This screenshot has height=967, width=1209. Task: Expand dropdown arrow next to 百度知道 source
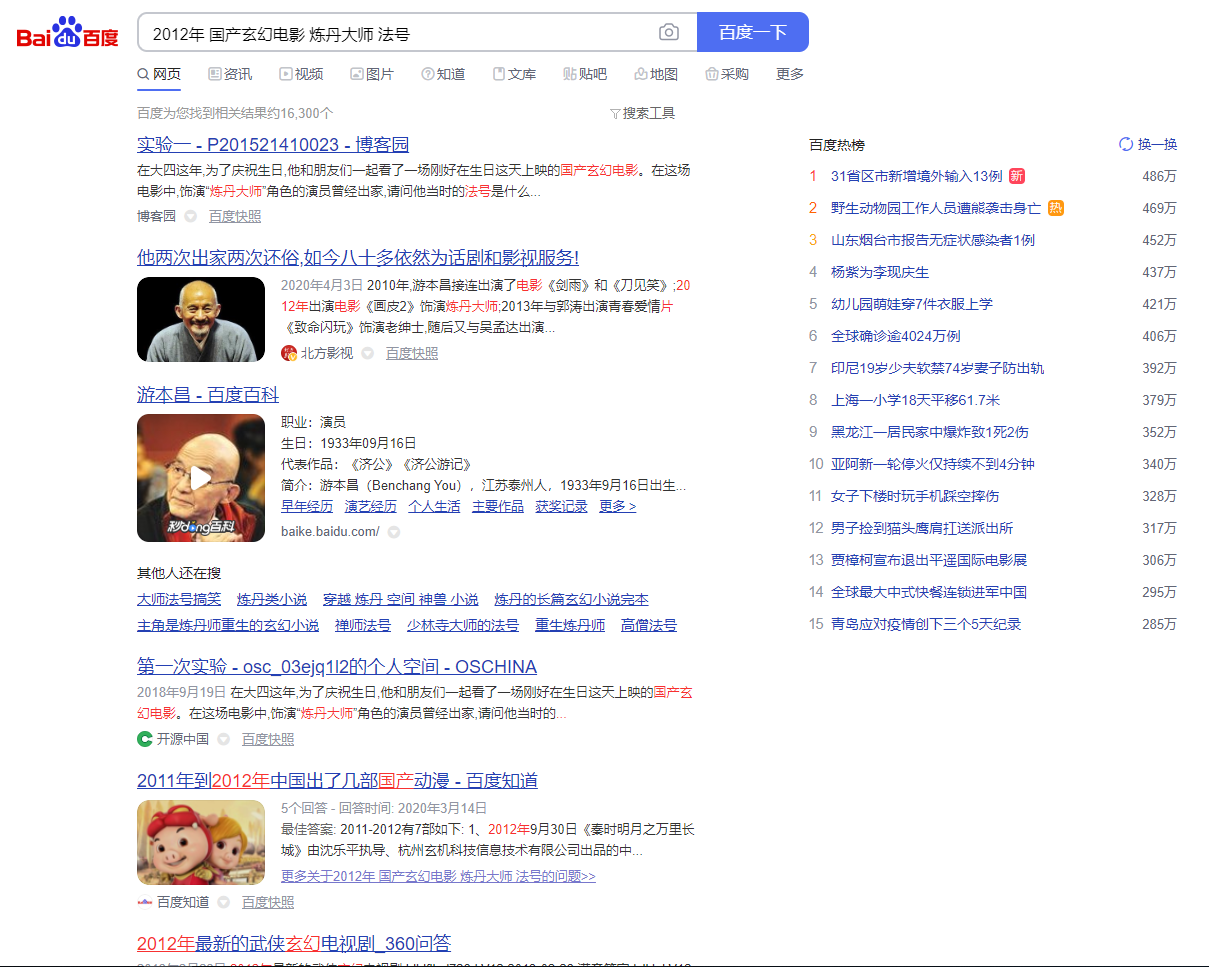(223, 902)
